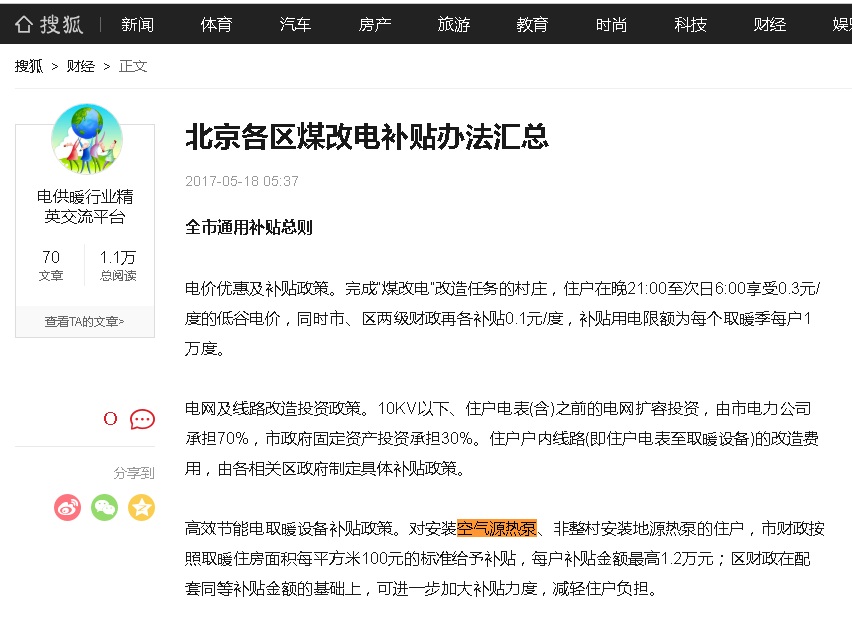Share article to Weibo
Screen dimensions: 852x619
click(67, 507)
